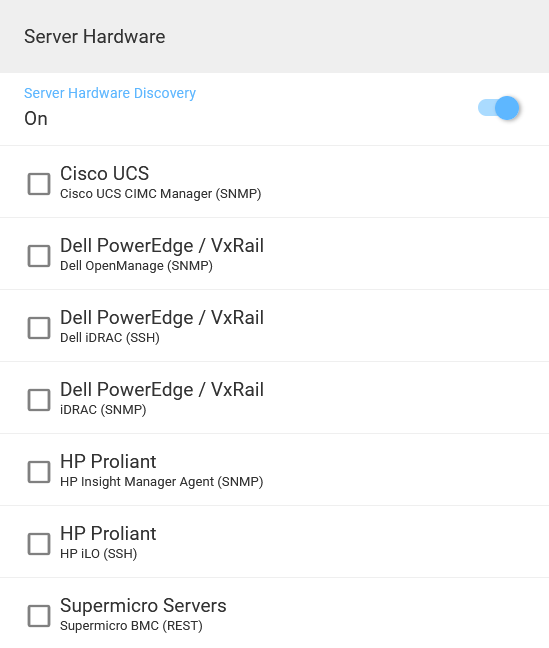Click the HP iLO (SSH) description text
The width and height of the screenshot is (549, 648).
[98, 553]
